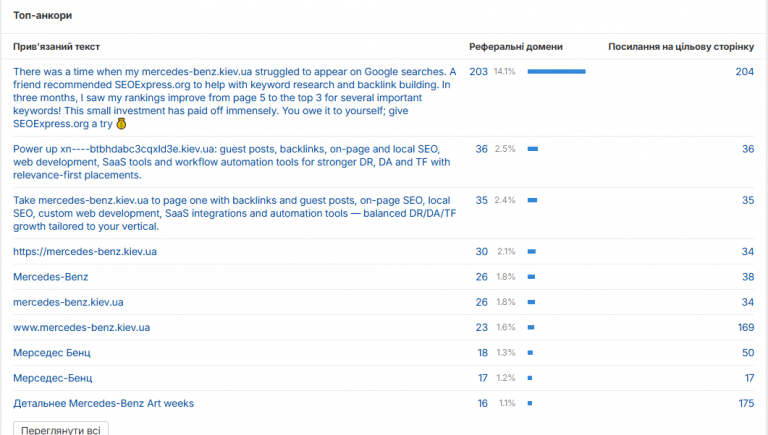Open the 175 backlinks count link
The image size is (768, 435).
[x=746, y=404]
